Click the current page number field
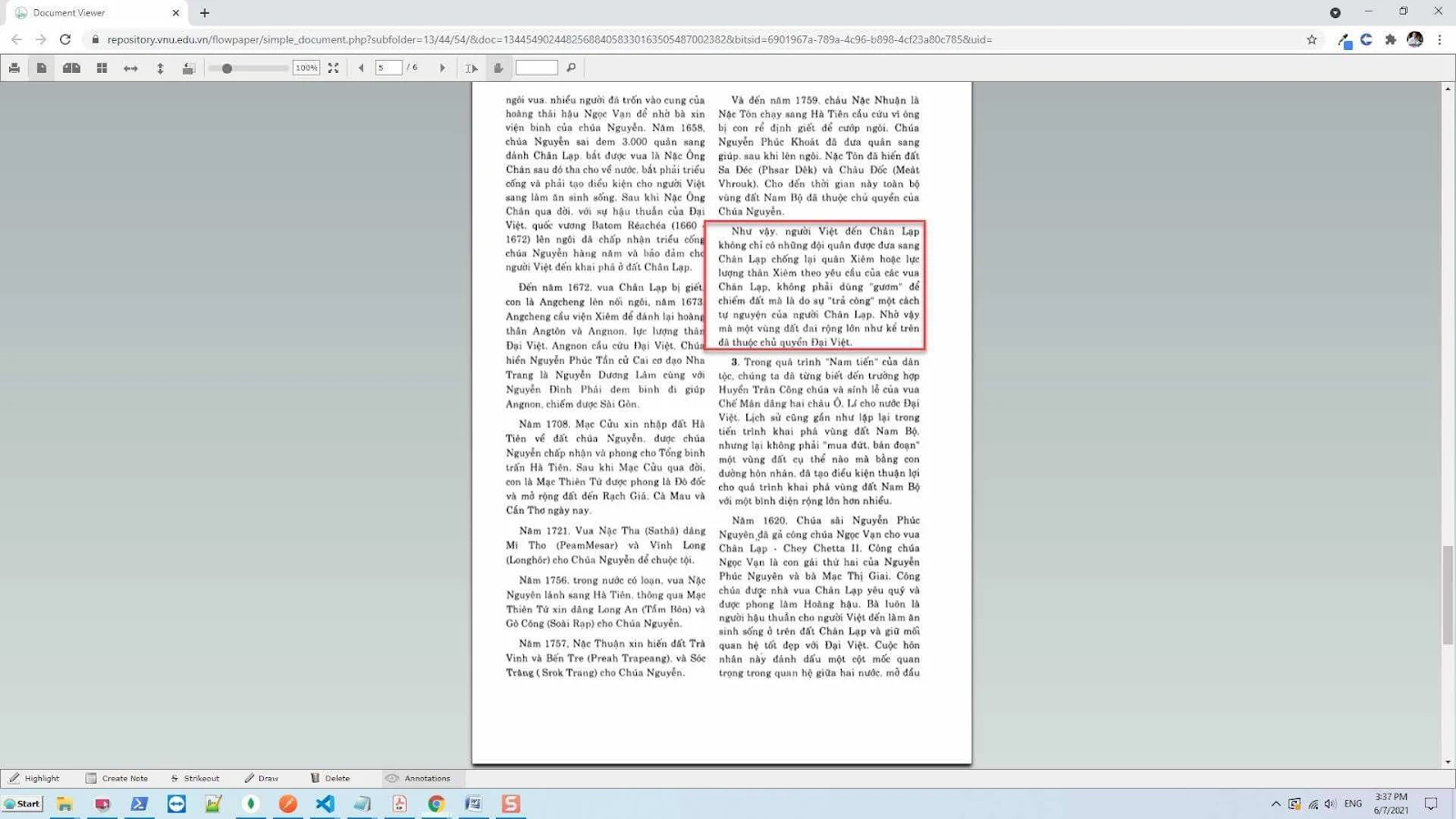 (389, 68)
